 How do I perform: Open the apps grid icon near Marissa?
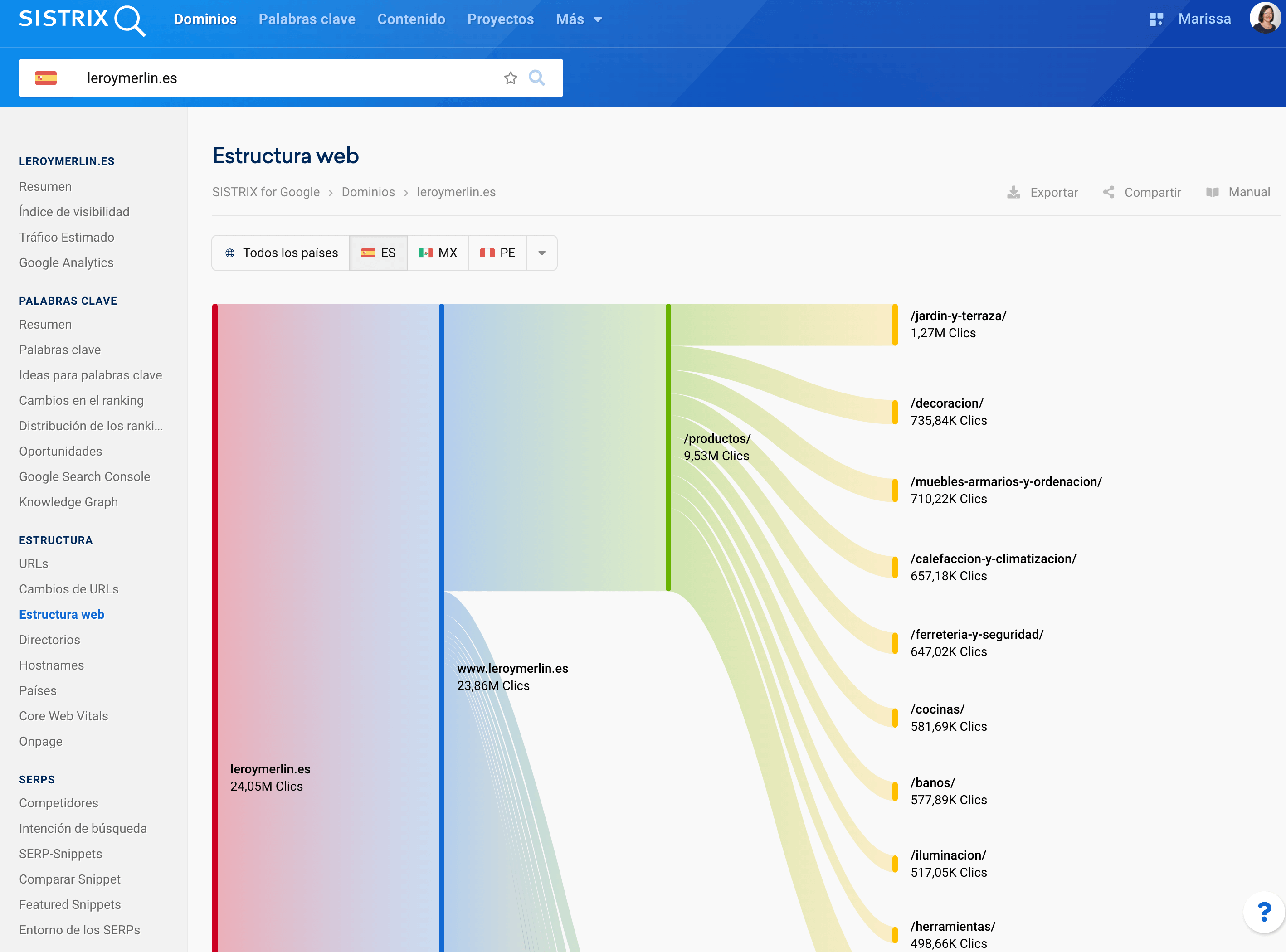(x=1156, y=19)
